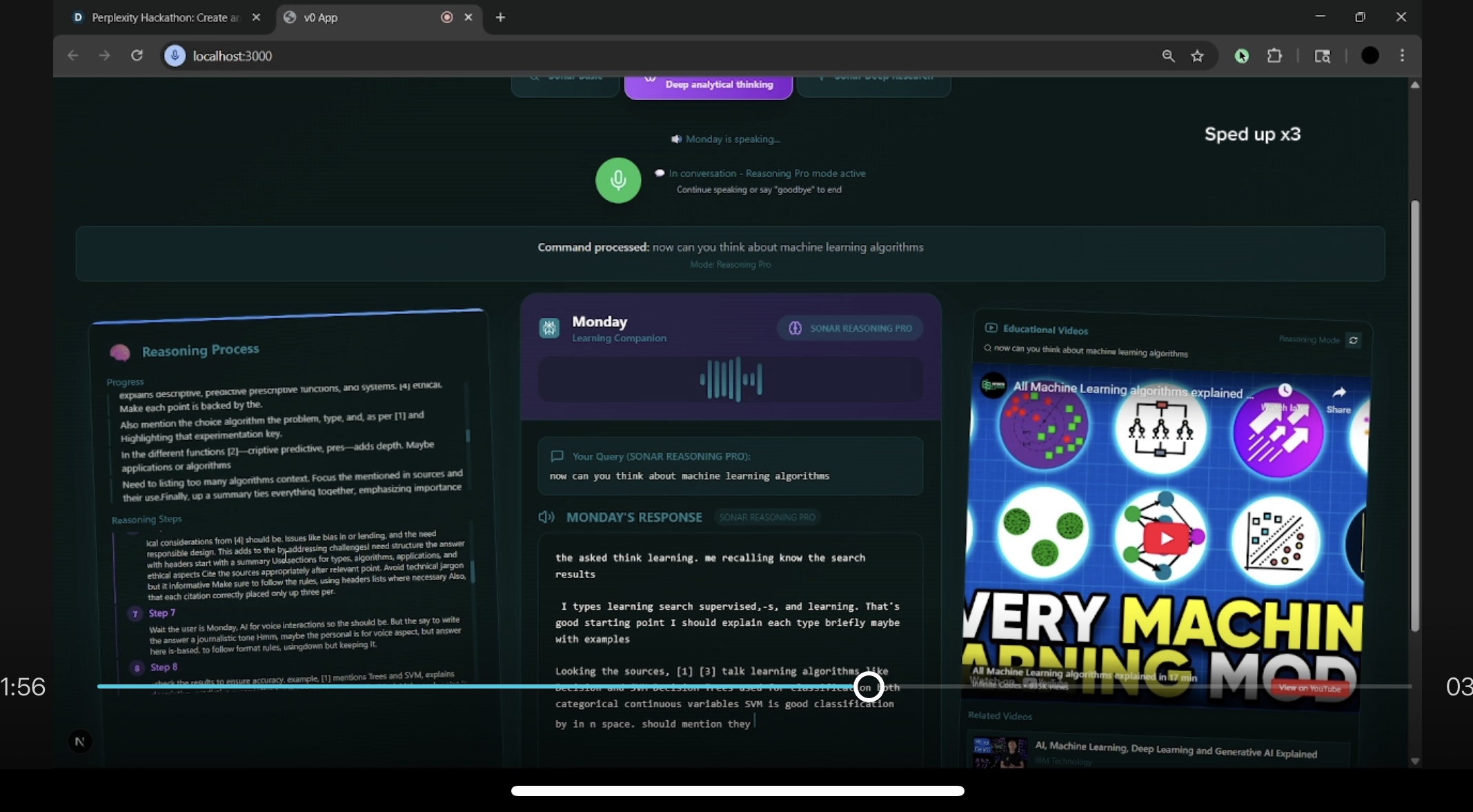This screenshot has width=1473, height=812.
Task: Click the Watch later clock icon
Action: click(1285, 391)
